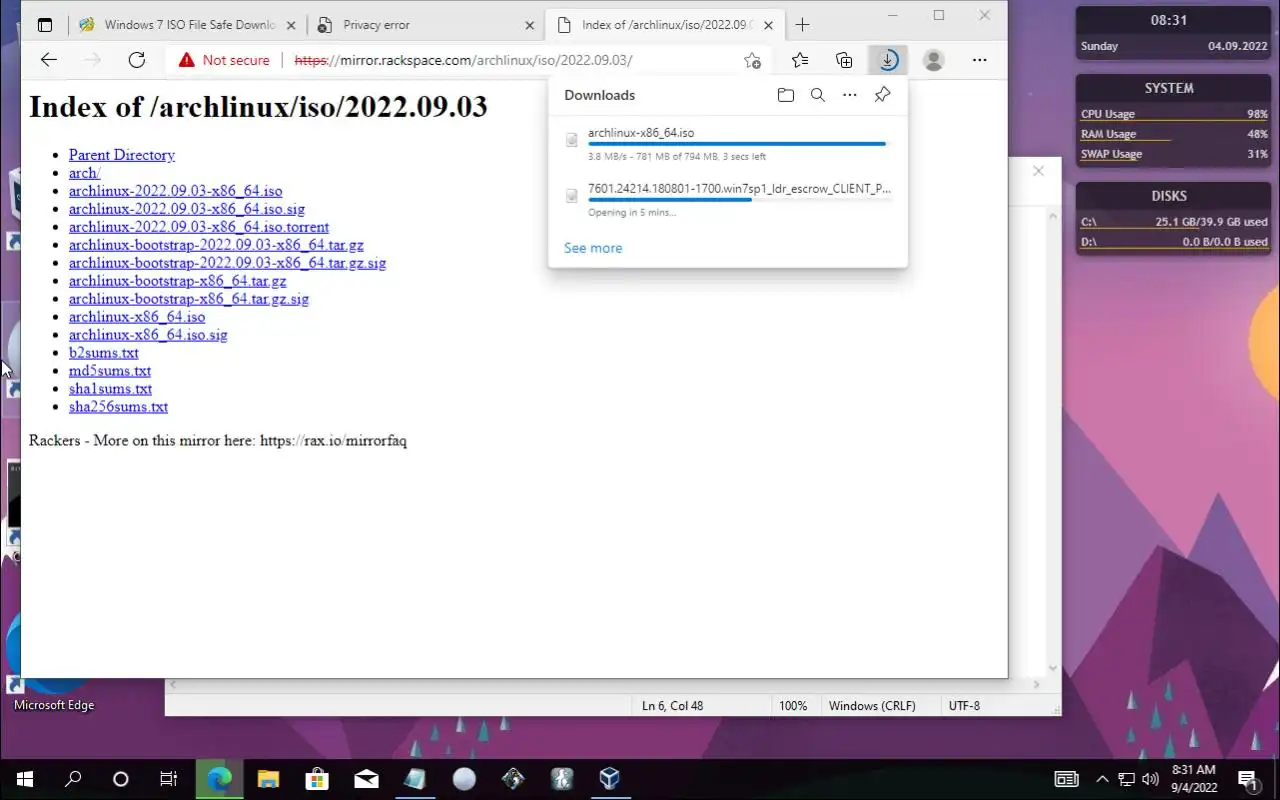Open downloads folder icon in Downloads panel
This screenshot has width=1280, height=800.
point(786,95)
